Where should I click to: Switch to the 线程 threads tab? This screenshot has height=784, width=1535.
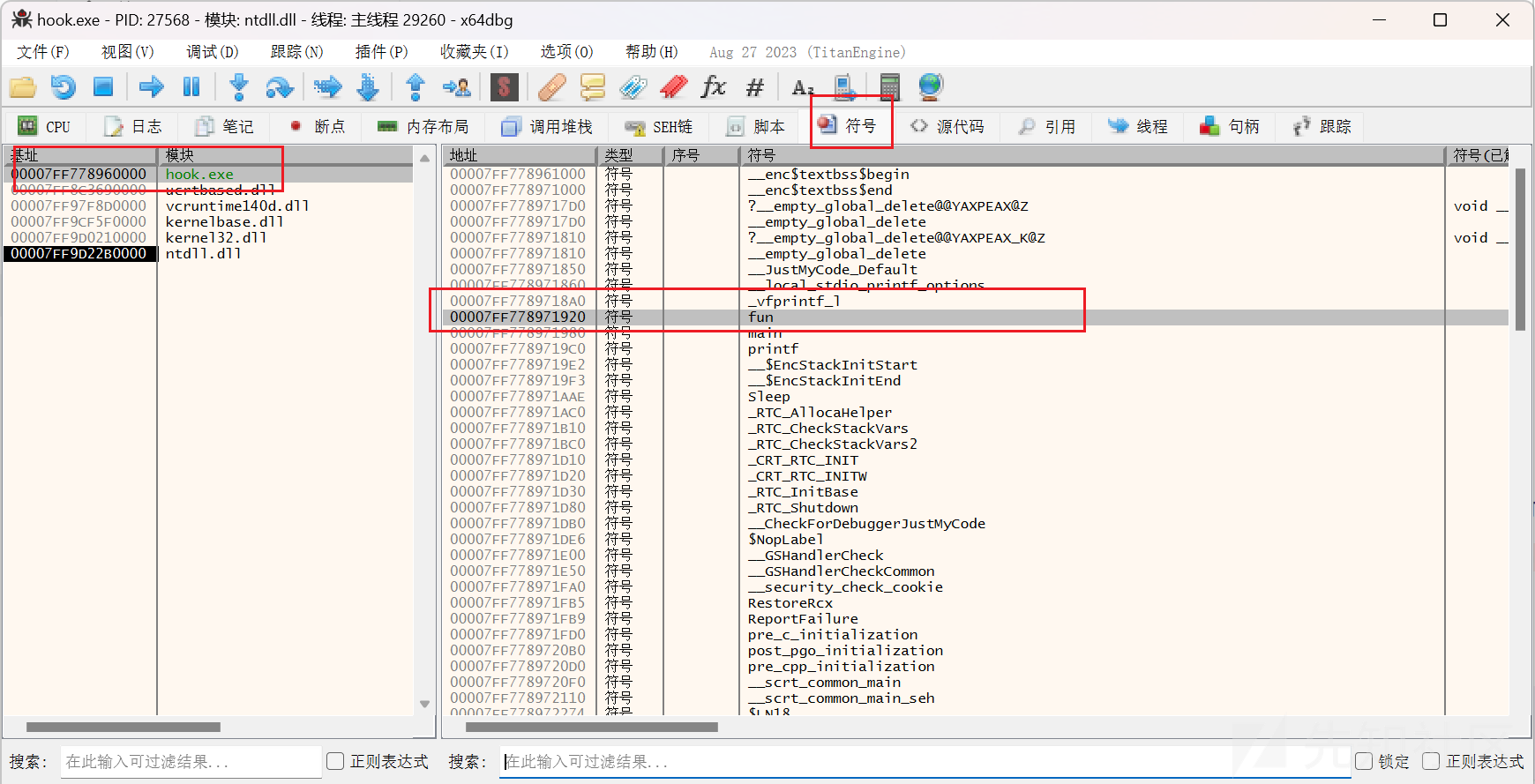pyautogui.click(x=1138, y=126)
